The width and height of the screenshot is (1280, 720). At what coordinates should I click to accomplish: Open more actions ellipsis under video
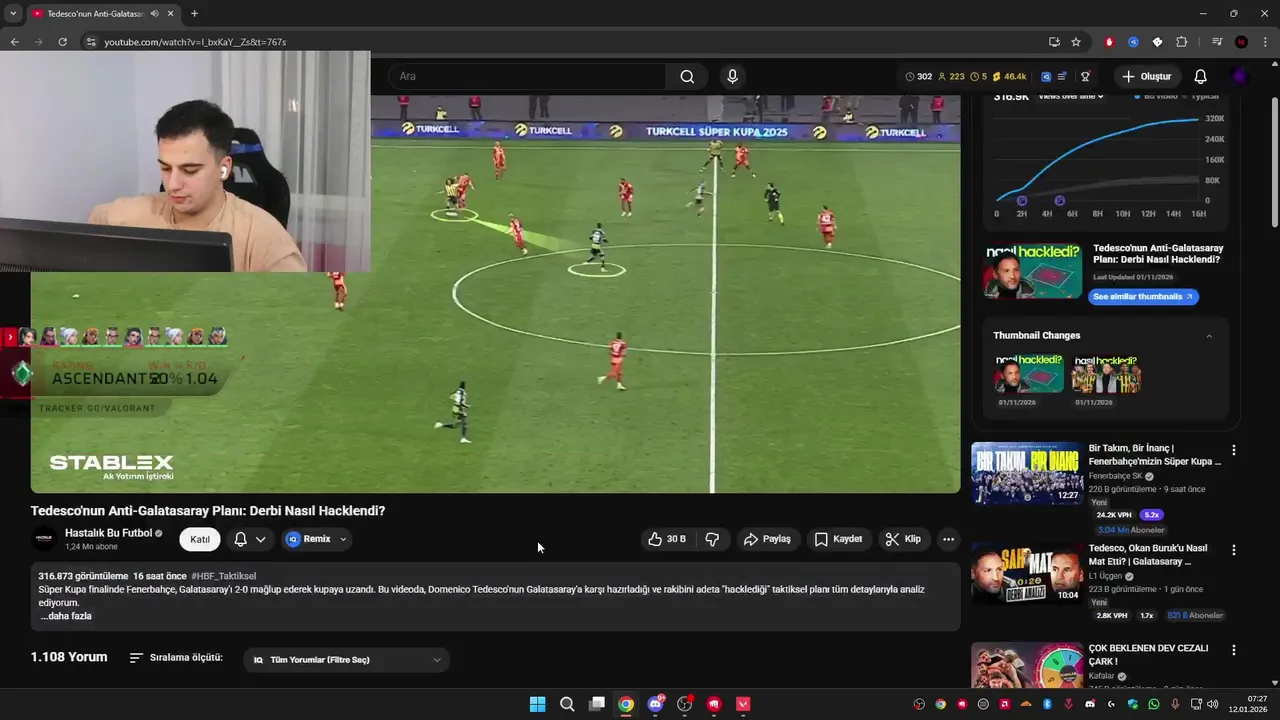tap(948, 539)
